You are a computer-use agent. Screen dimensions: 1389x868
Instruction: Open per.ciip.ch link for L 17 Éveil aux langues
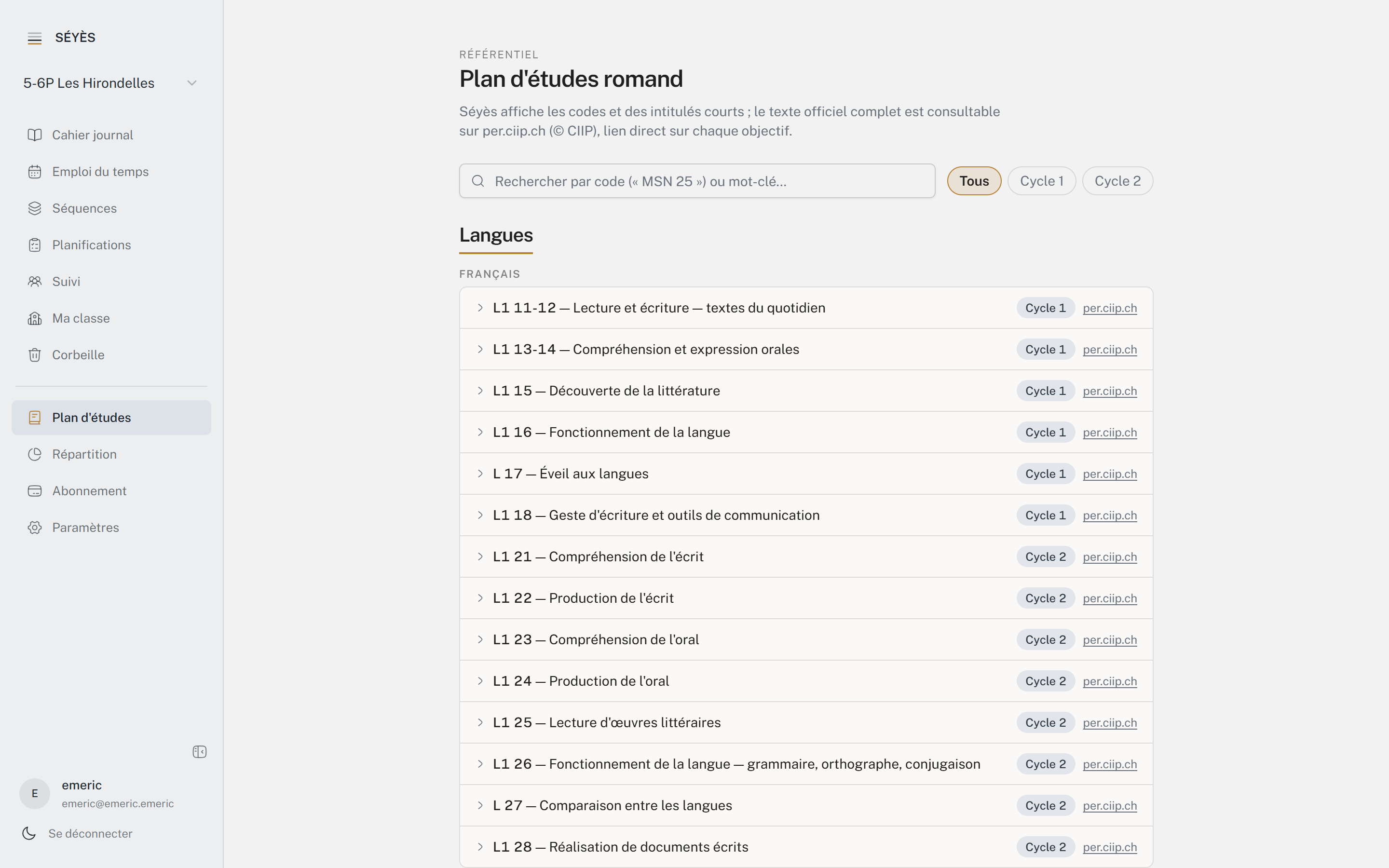point(1109,474)
